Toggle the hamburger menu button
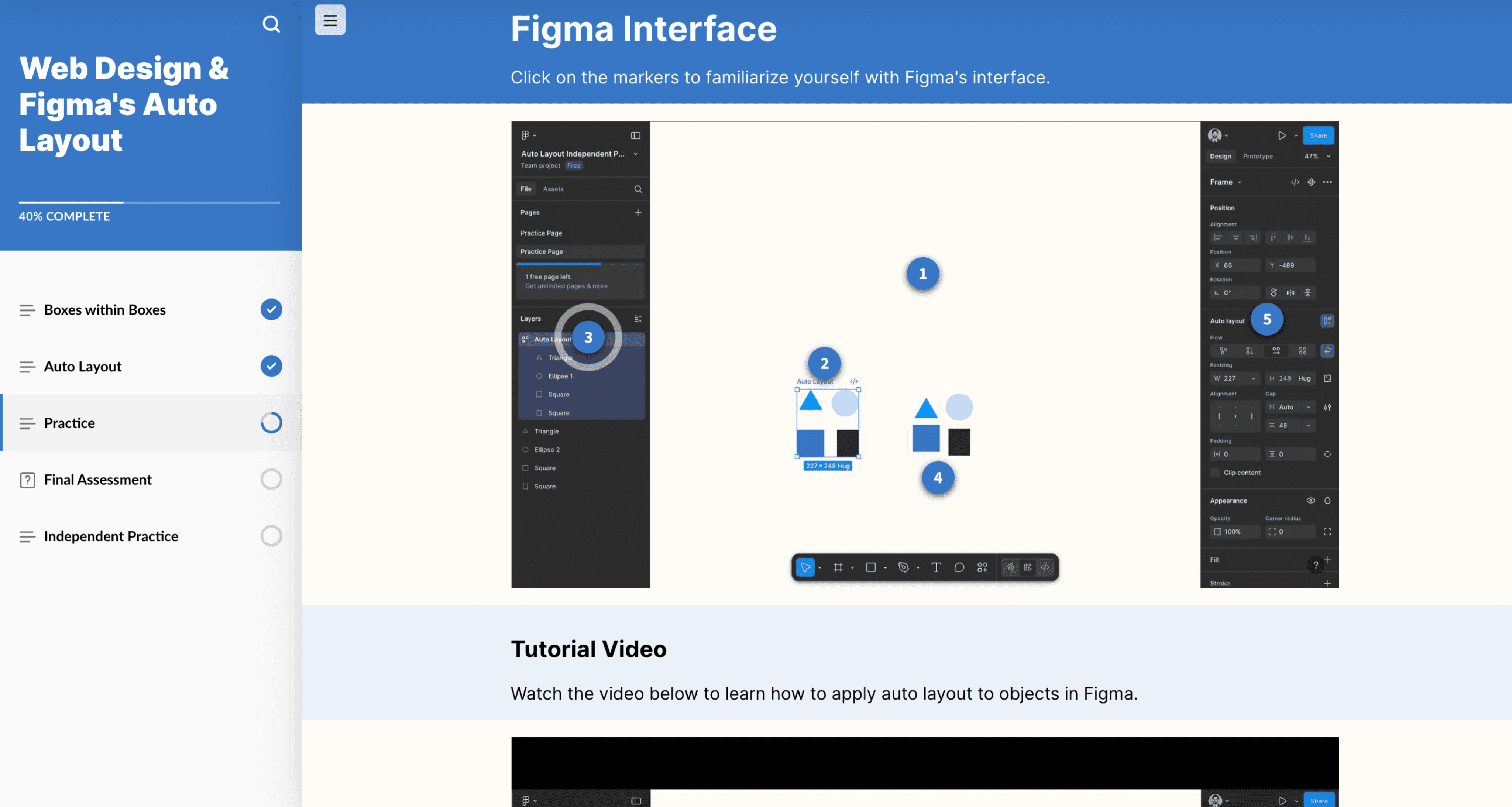 point(330,20)
